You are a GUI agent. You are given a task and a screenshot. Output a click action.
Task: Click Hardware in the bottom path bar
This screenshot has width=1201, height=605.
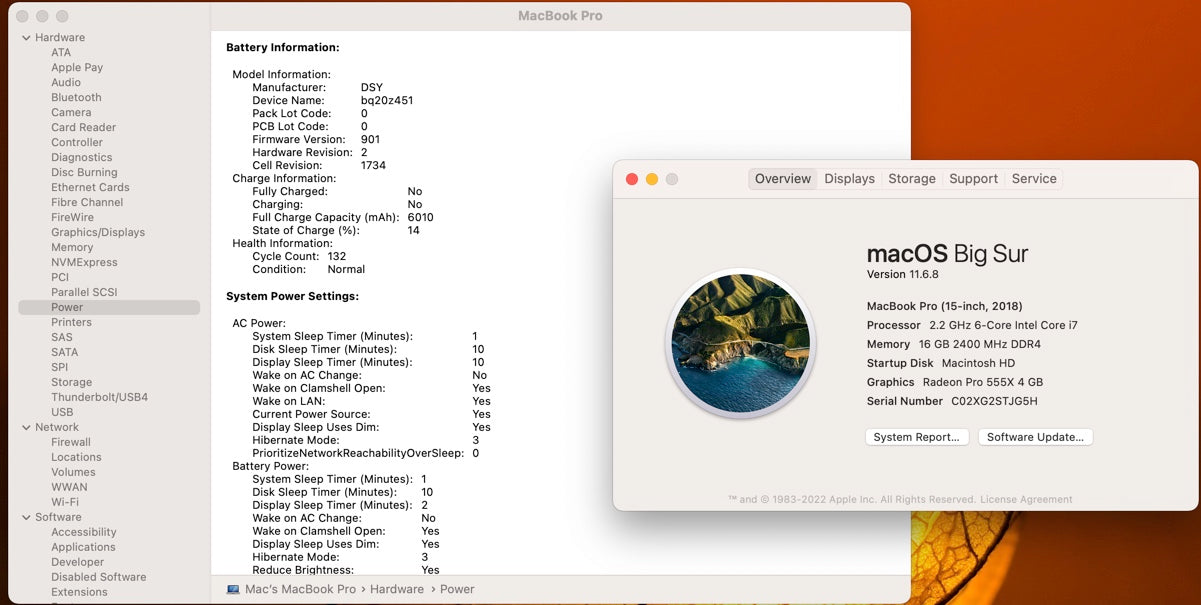coord(397,589)
